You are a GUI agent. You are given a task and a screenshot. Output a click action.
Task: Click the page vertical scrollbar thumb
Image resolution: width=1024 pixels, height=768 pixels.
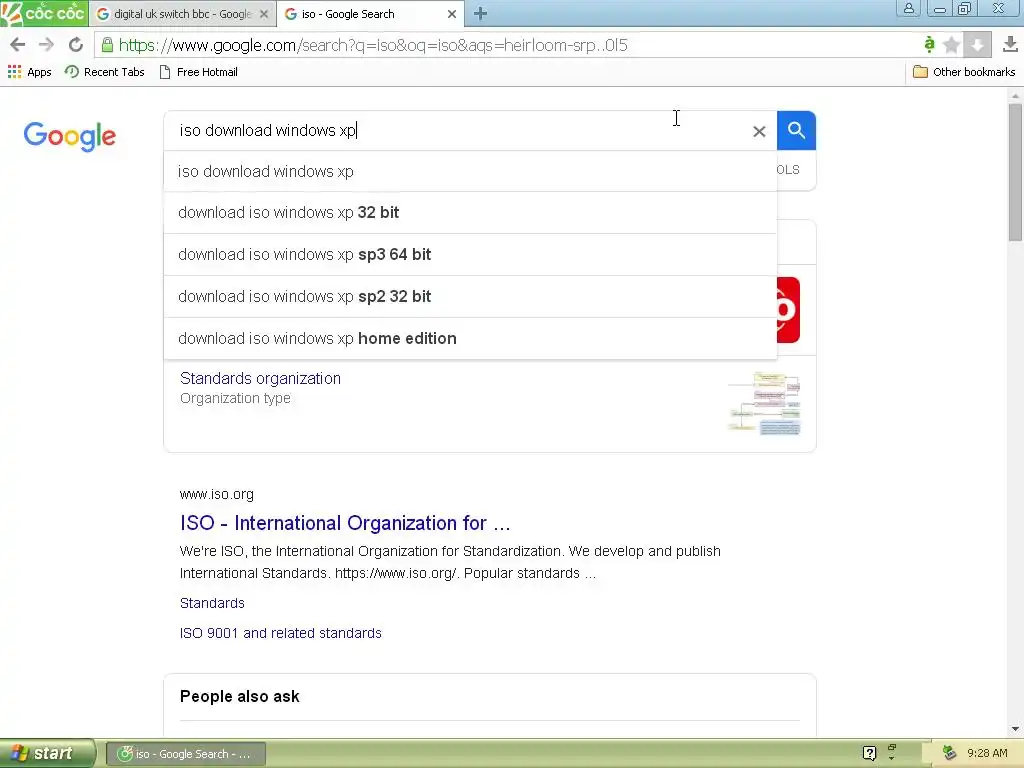click(1015, 171)
